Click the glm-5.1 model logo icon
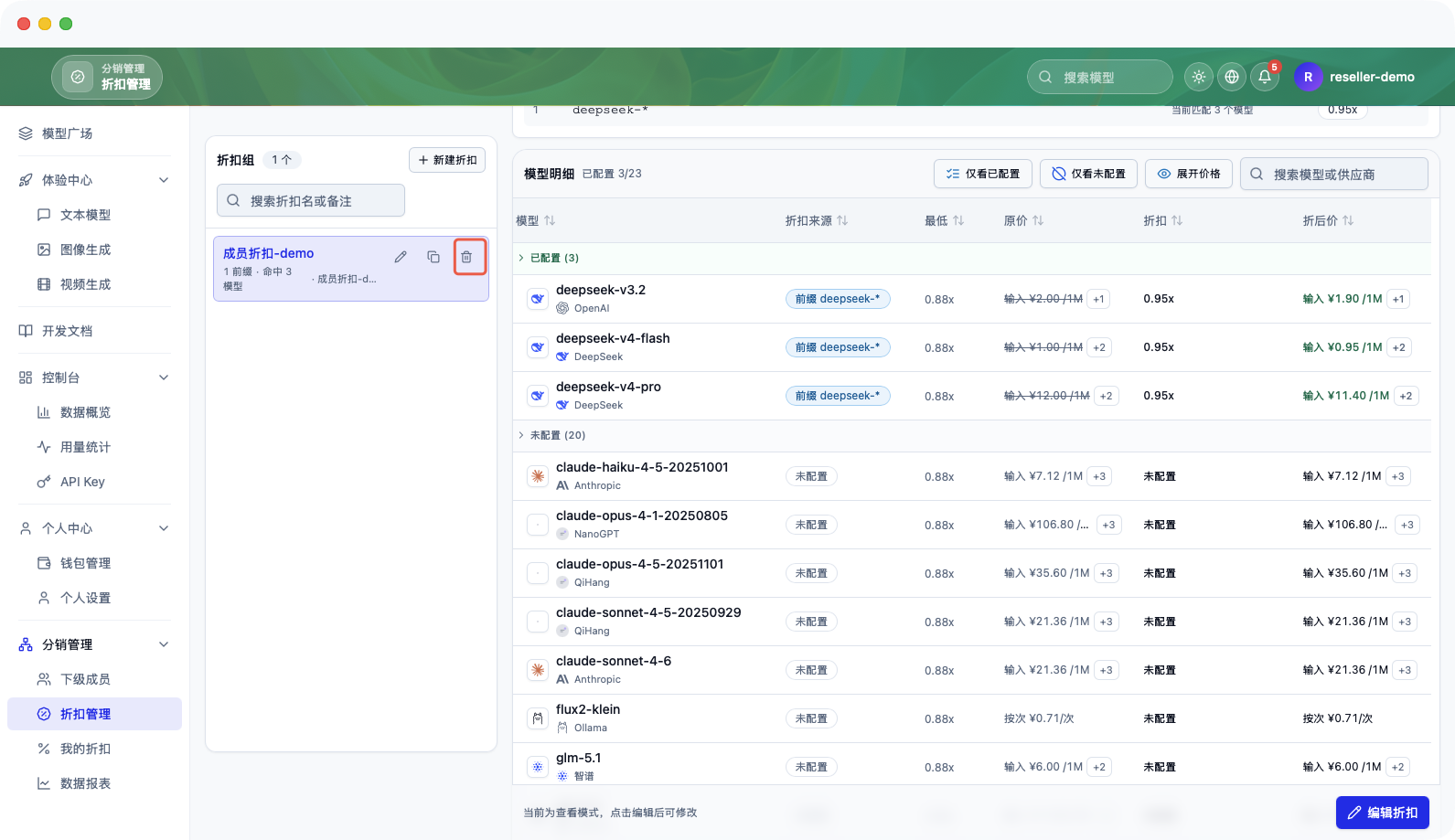The height and width of the screenshot is (840, 1455). click(538, 767)
